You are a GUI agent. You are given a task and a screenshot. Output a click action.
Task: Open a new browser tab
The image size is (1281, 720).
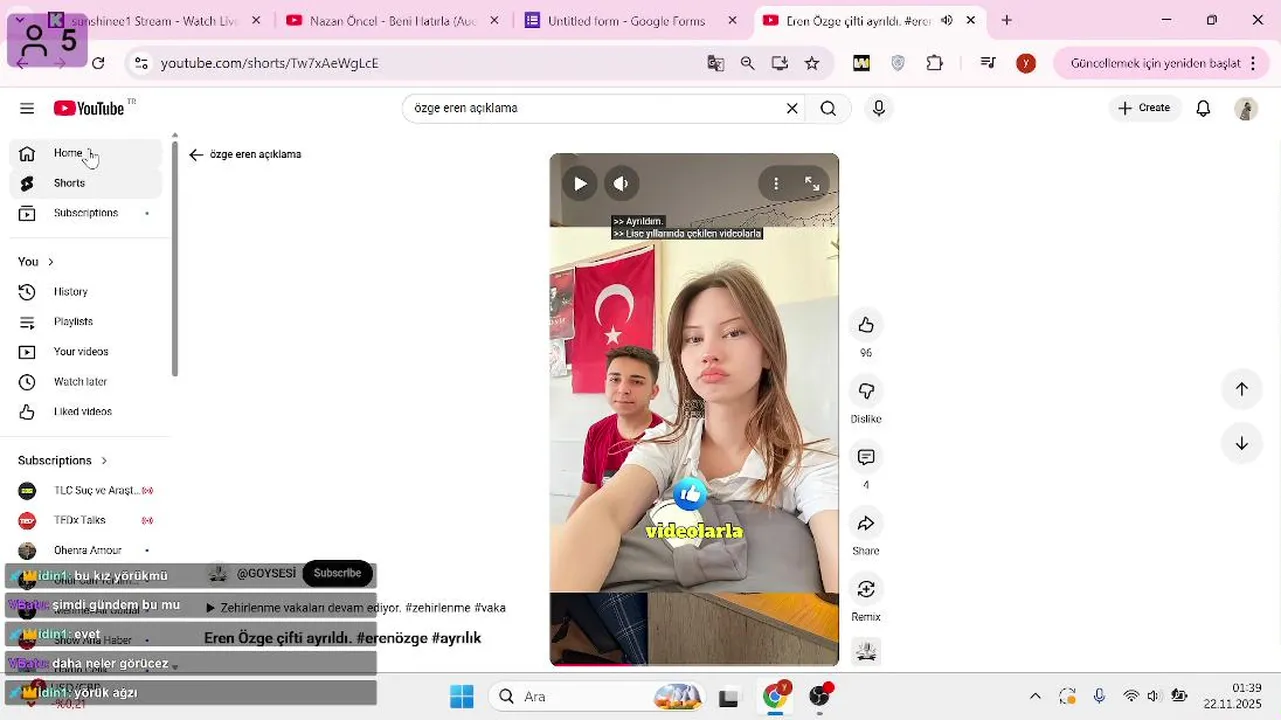pos(1007,20)
